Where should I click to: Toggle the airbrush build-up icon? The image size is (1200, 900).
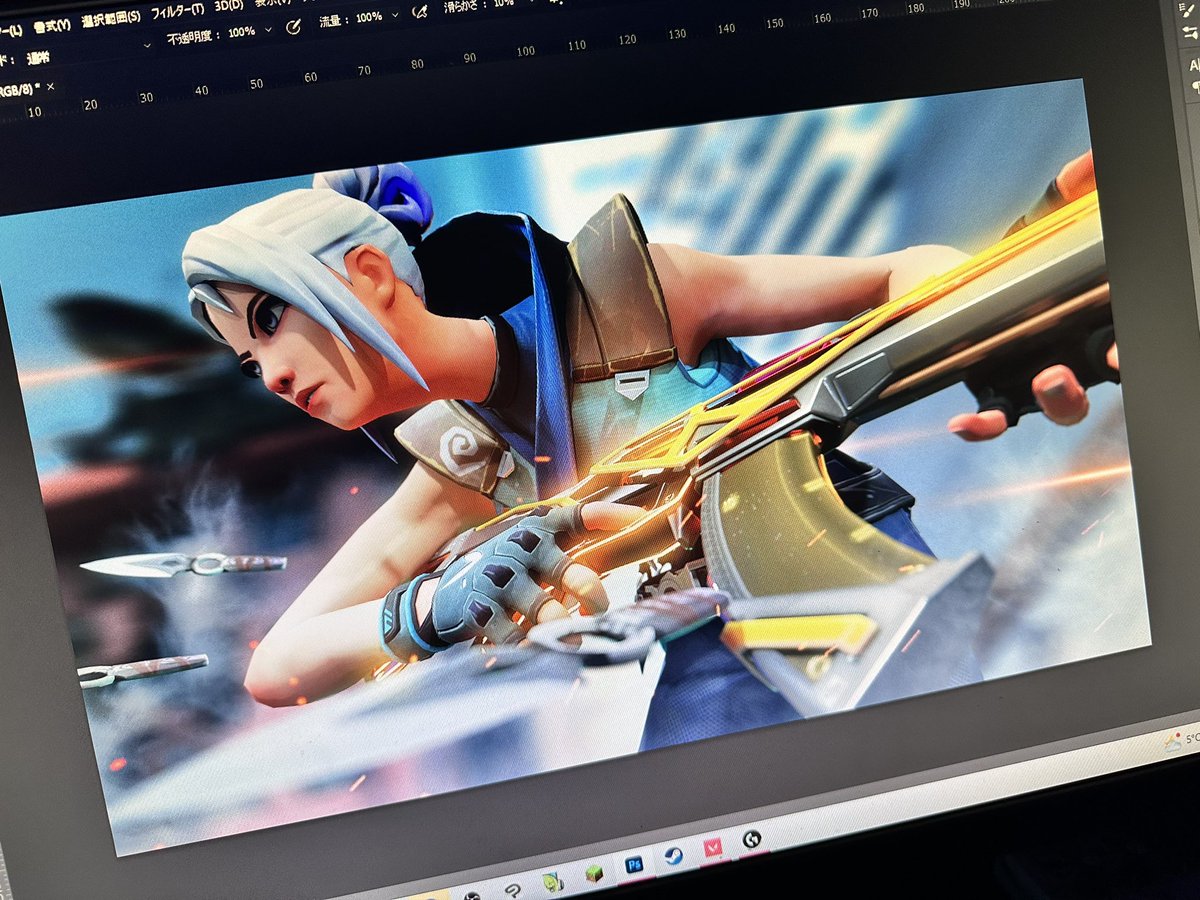[421, 12]
